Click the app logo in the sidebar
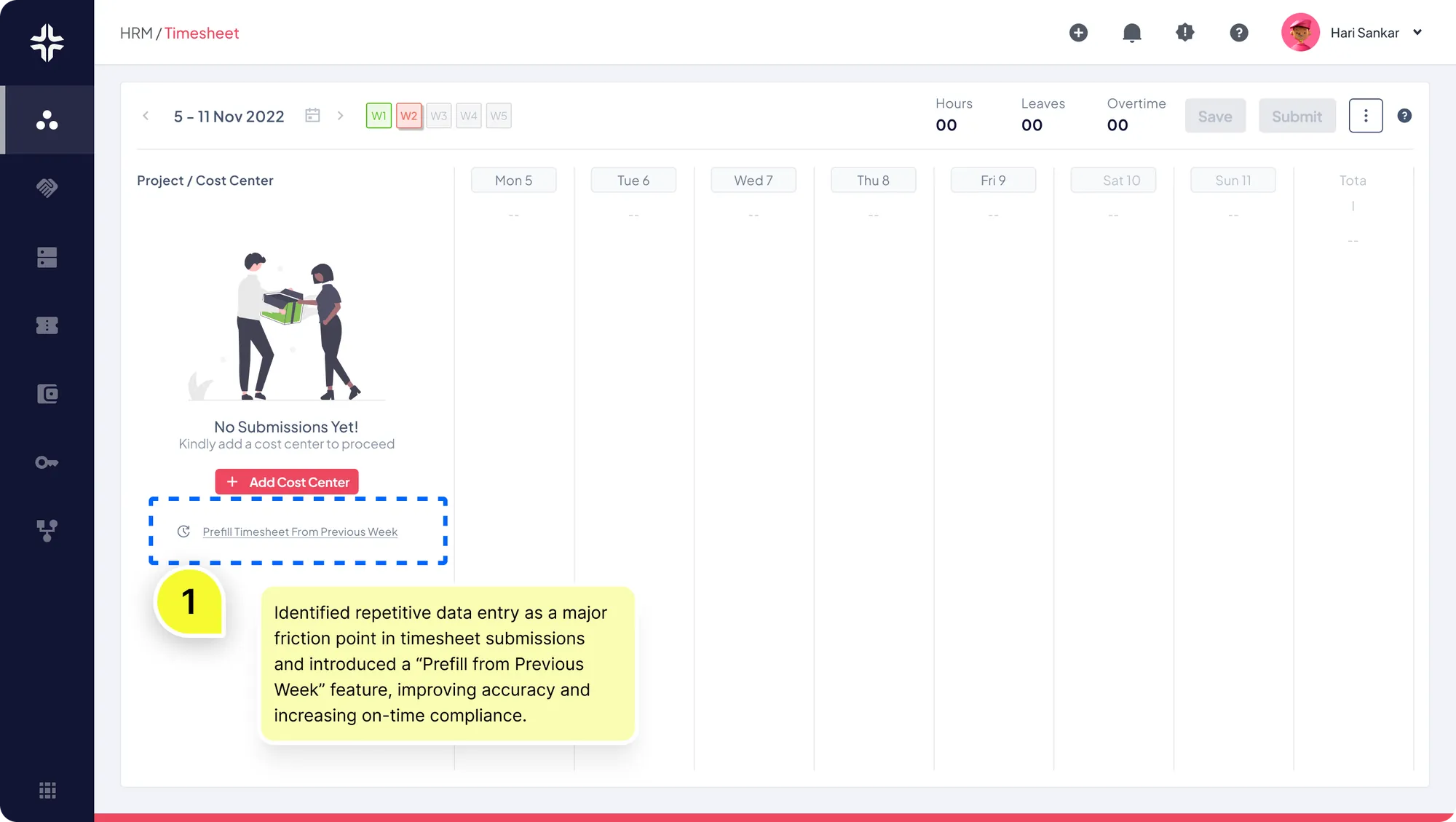1456x822 pixels. (x=47, y=42)
